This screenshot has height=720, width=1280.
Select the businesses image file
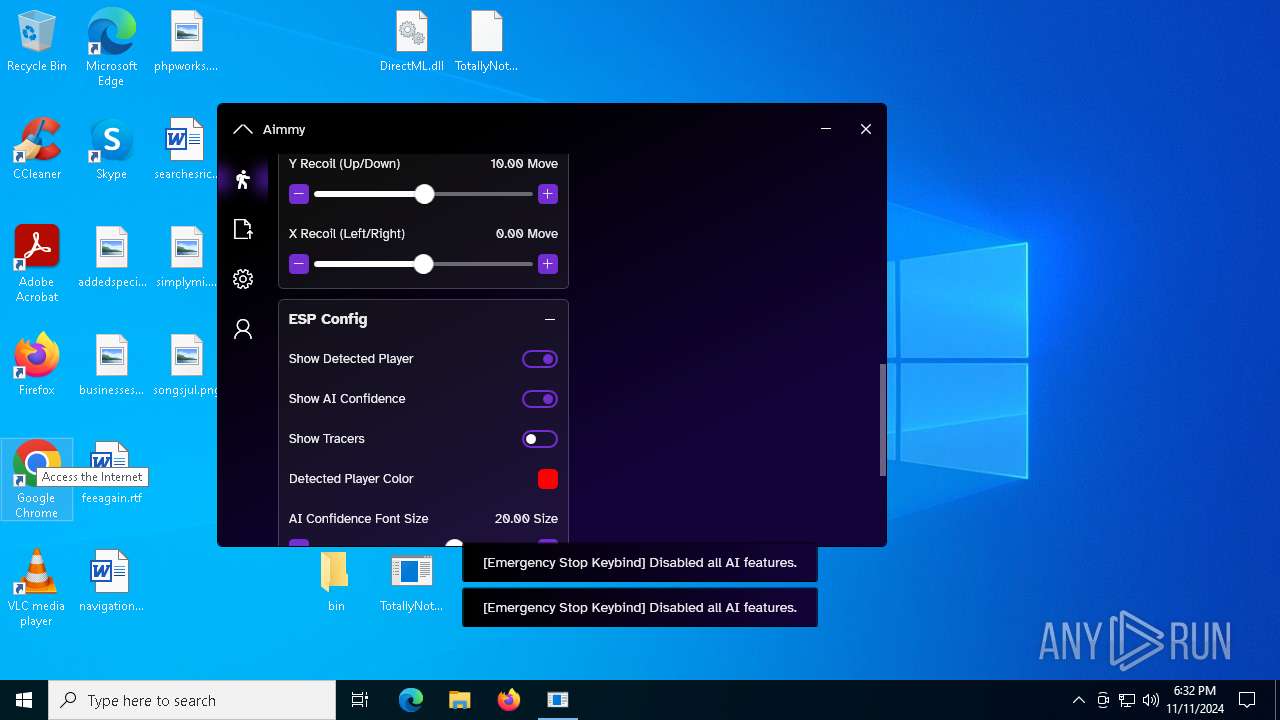(111, 366)
